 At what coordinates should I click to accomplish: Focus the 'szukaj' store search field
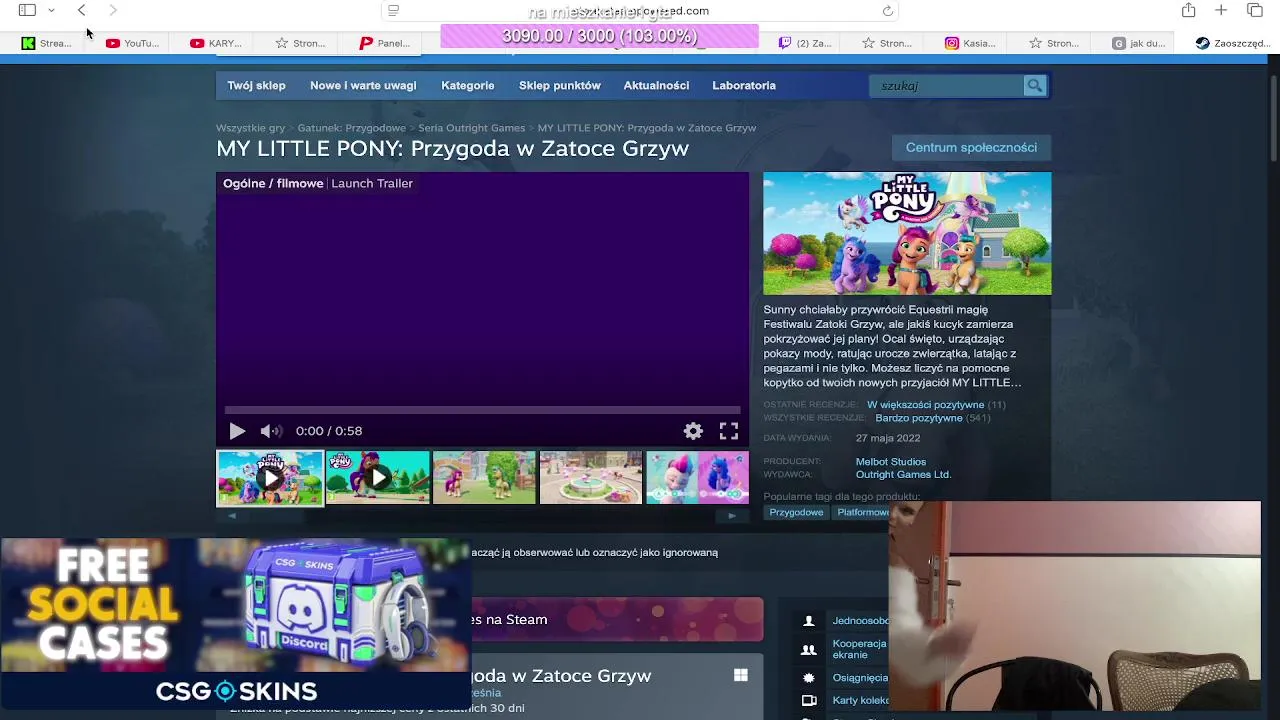[946, 86]
